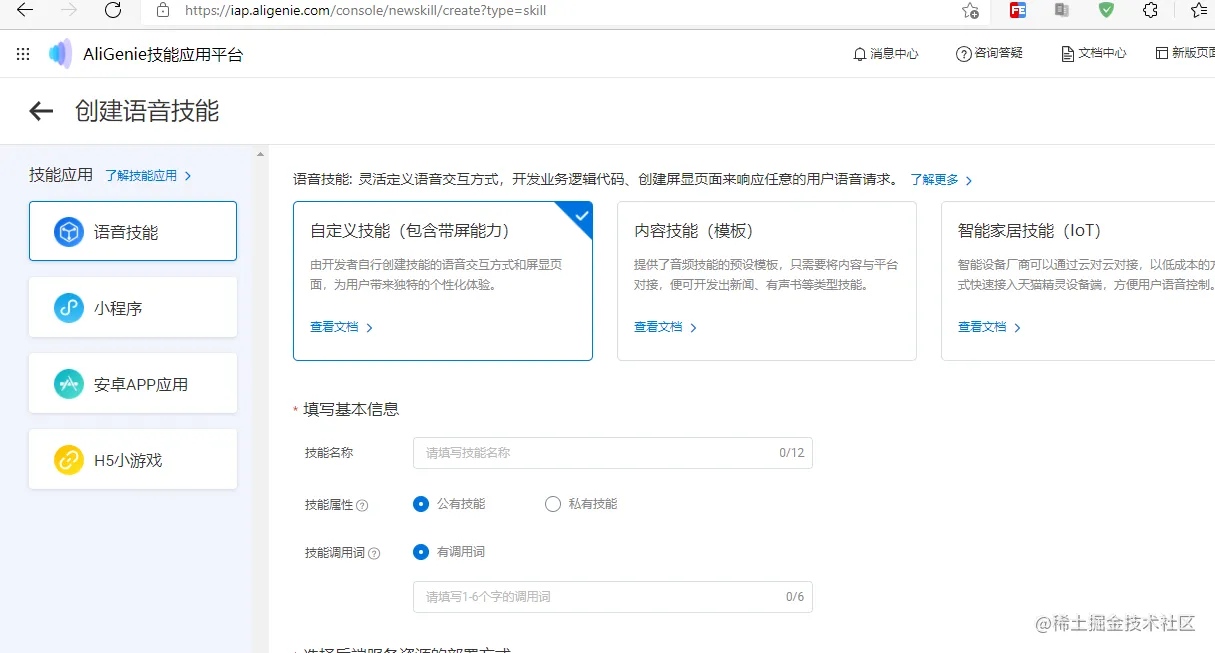
Task: Open the 新版页面 link
Action: (1185, 54)
